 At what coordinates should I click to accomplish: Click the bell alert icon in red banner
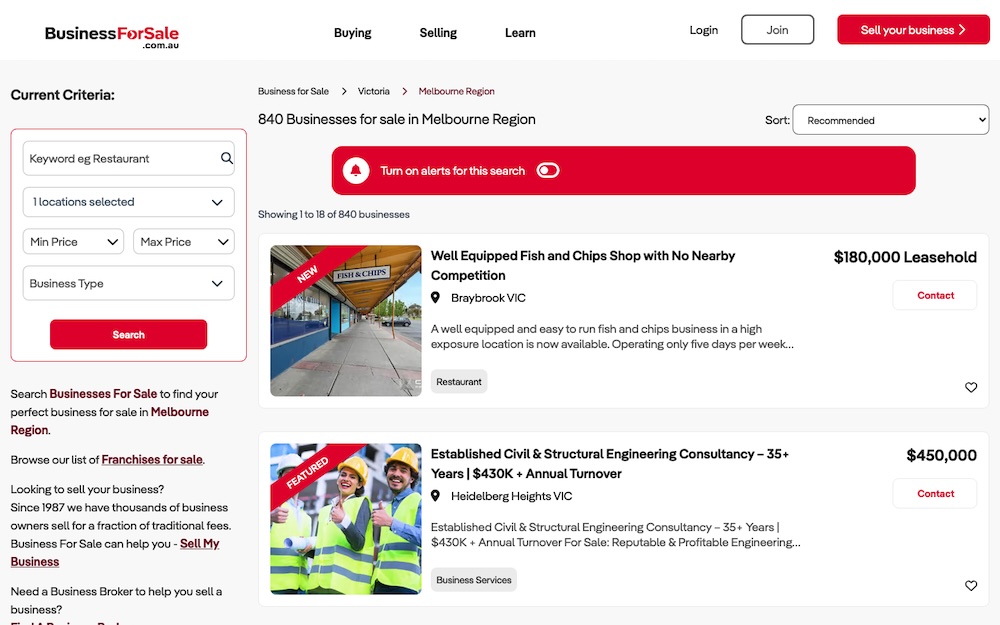click(356, 171)
